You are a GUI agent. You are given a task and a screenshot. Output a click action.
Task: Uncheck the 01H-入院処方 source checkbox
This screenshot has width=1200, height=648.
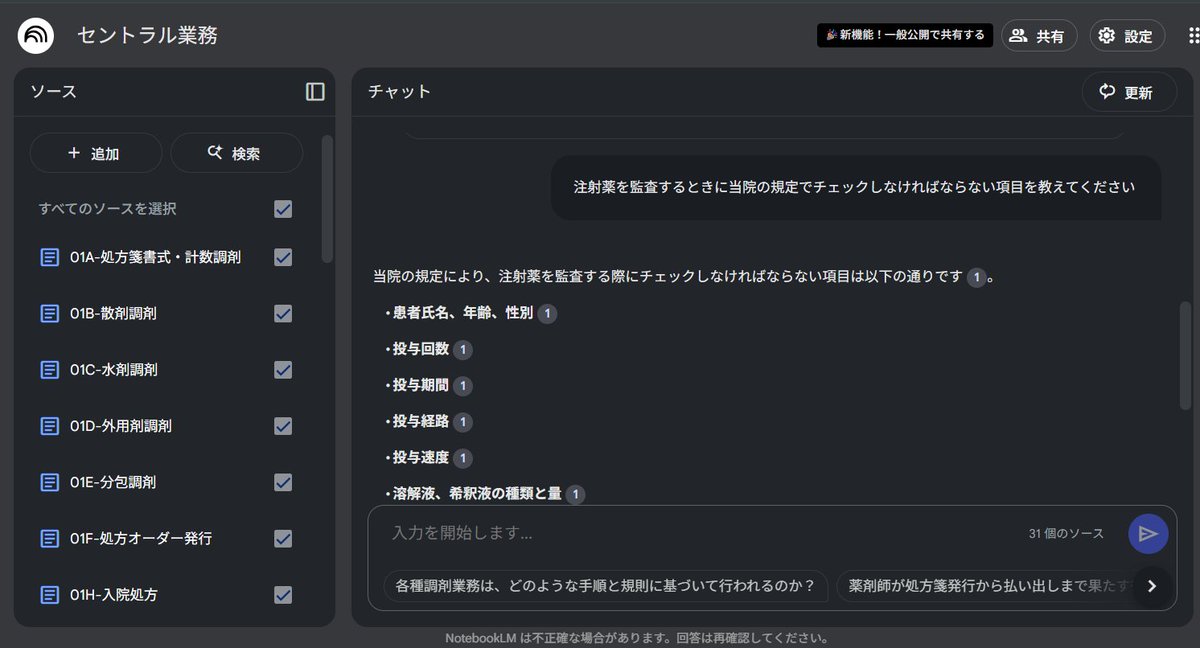[x=283, y=594]
